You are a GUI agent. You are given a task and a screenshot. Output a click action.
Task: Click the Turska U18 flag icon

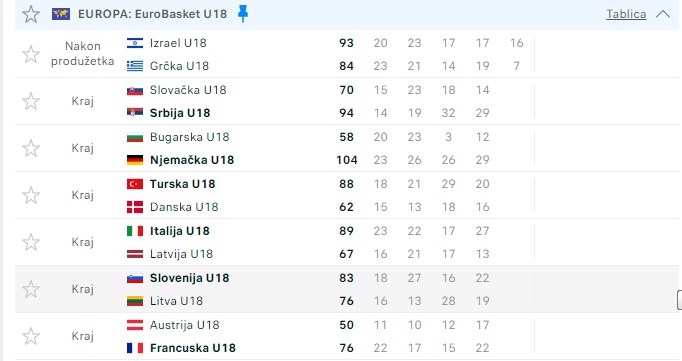click(x=135, y=184)
